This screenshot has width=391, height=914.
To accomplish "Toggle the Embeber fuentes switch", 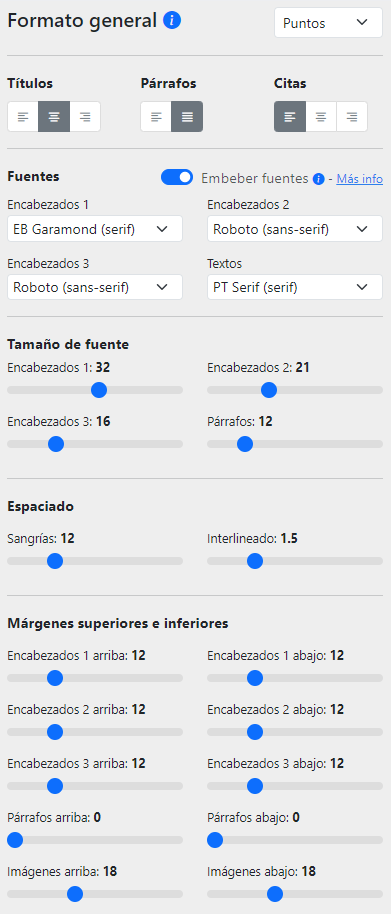I will (177, 178).
